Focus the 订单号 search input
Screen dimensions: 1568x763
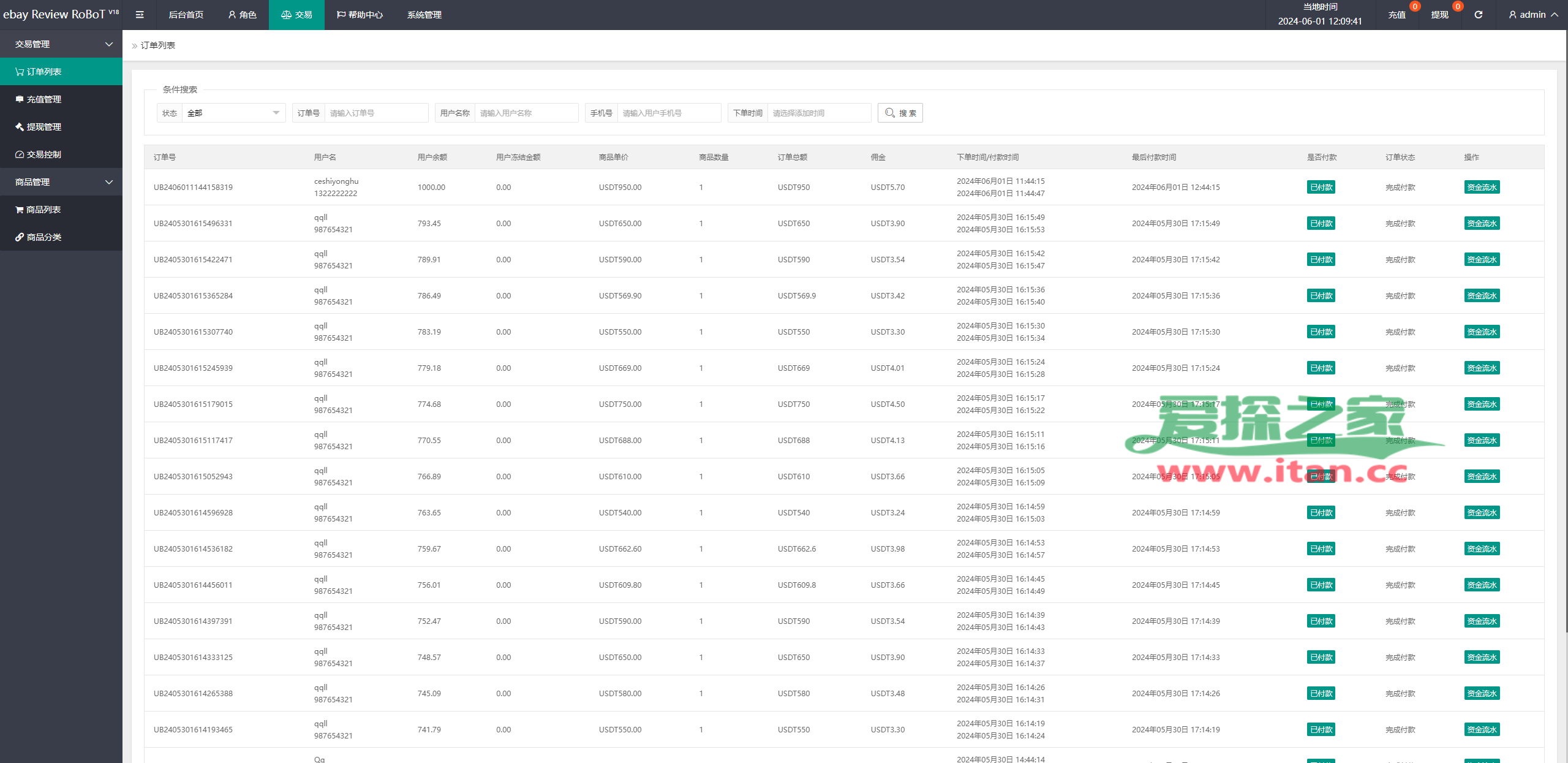(x=376, y=113)
